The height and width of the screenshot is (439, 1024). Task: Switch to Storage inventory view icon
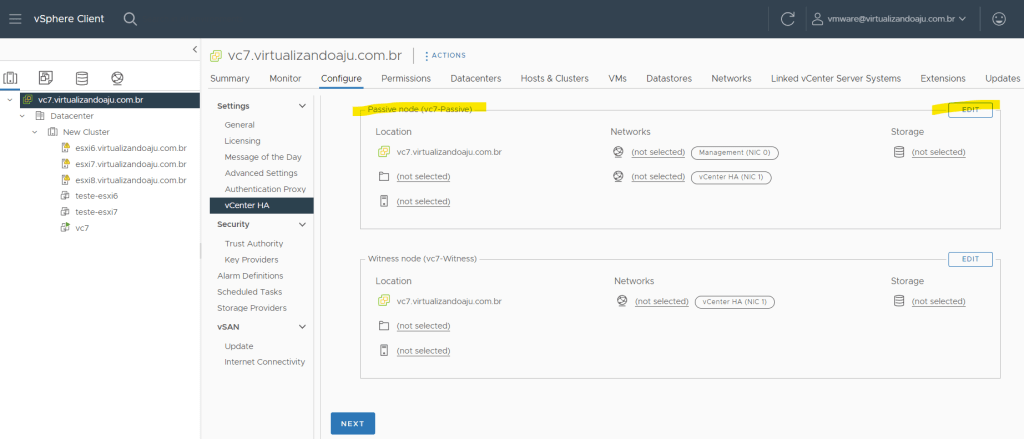pos(81,78)
